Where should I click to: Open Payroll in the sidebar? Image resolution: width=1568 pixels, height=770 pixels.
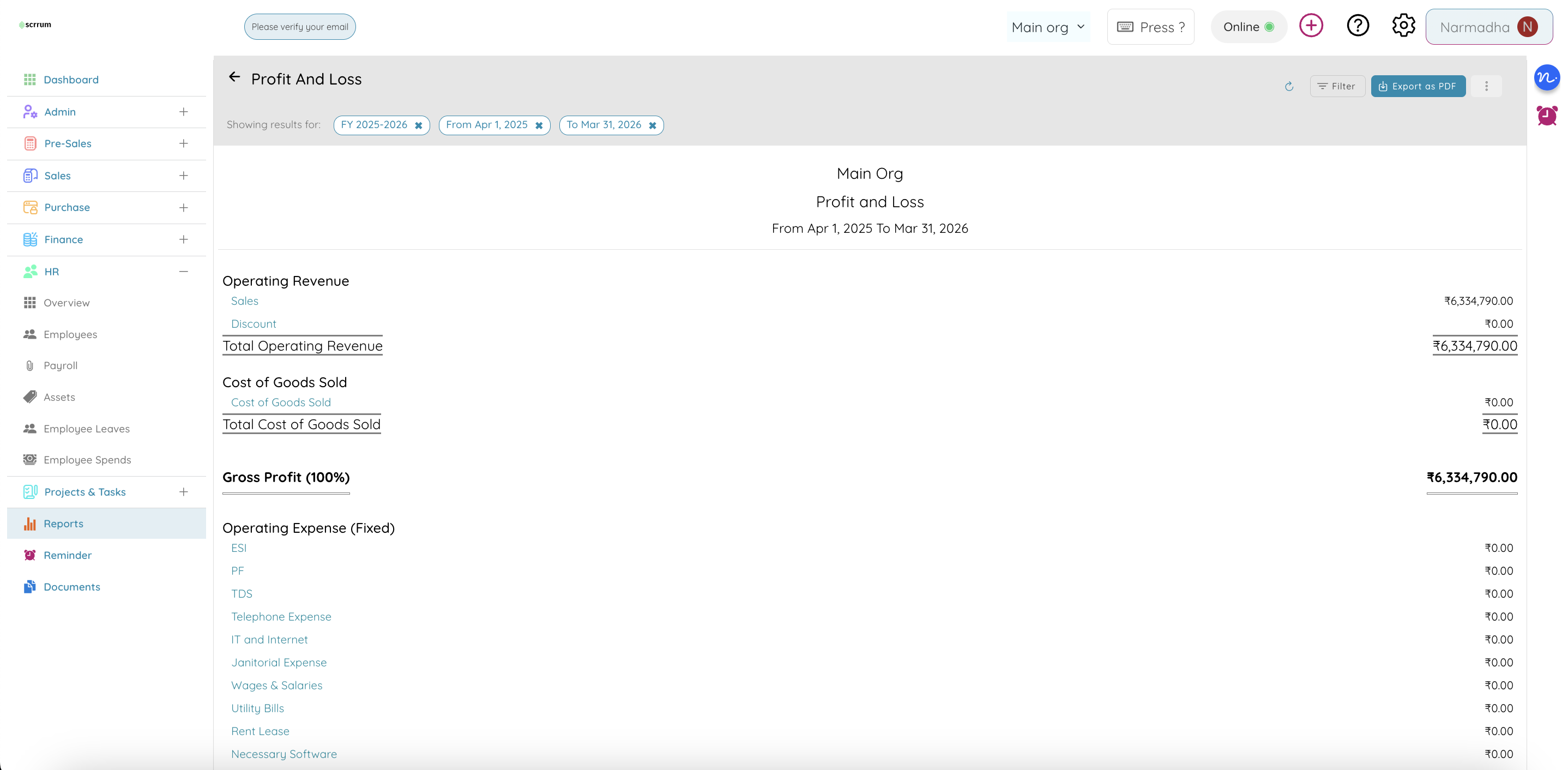(x=61, y=366)
